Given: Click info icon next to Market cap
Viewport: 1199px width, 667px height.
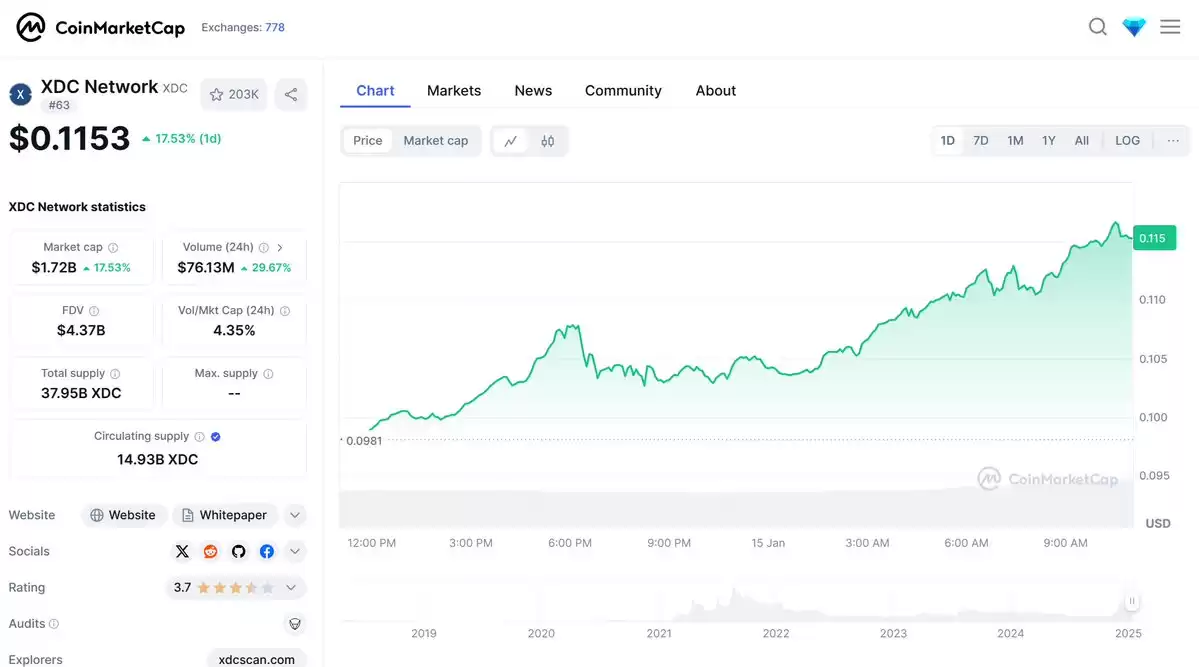Looking at the screenshot, I should click(113, 248).
